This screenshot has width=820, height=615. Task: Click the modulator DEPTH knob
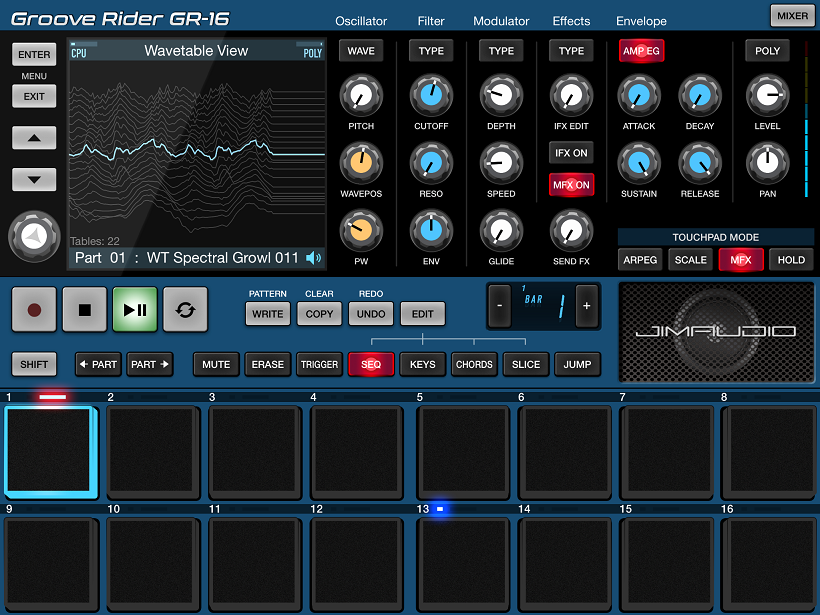coord(501,96)
